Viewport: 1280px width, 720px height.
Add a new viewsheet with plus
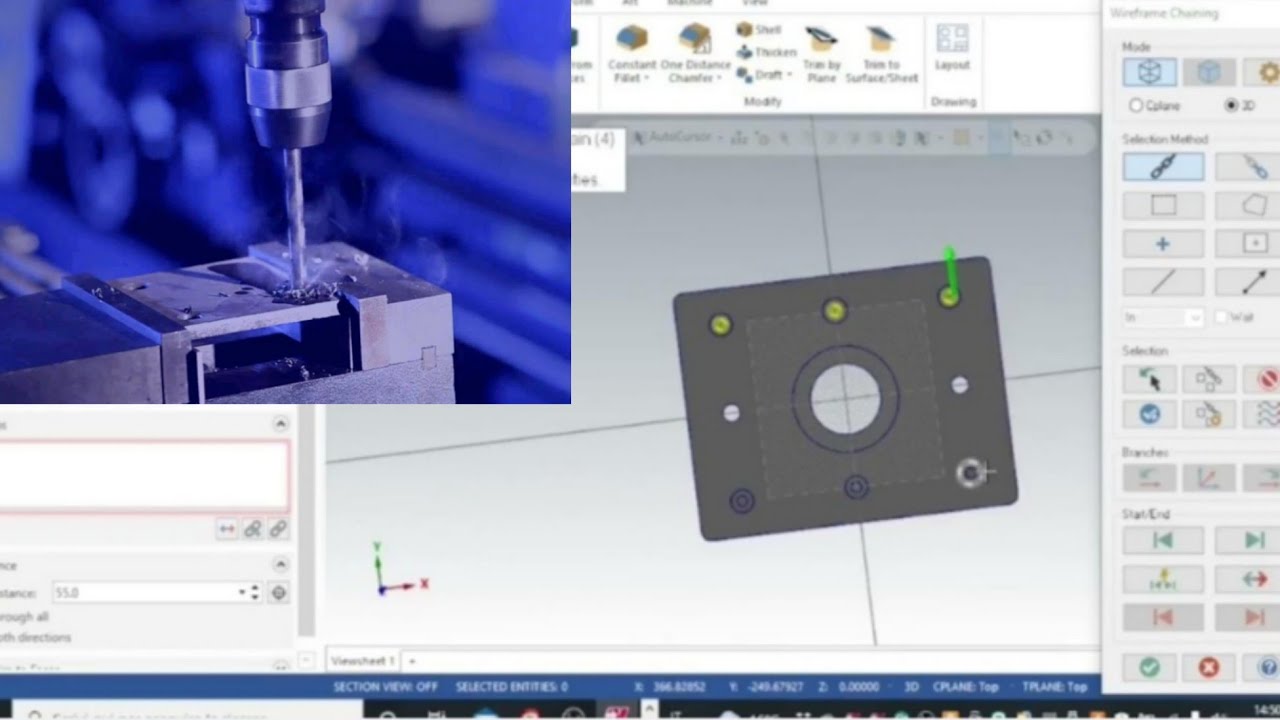point(412,661)
